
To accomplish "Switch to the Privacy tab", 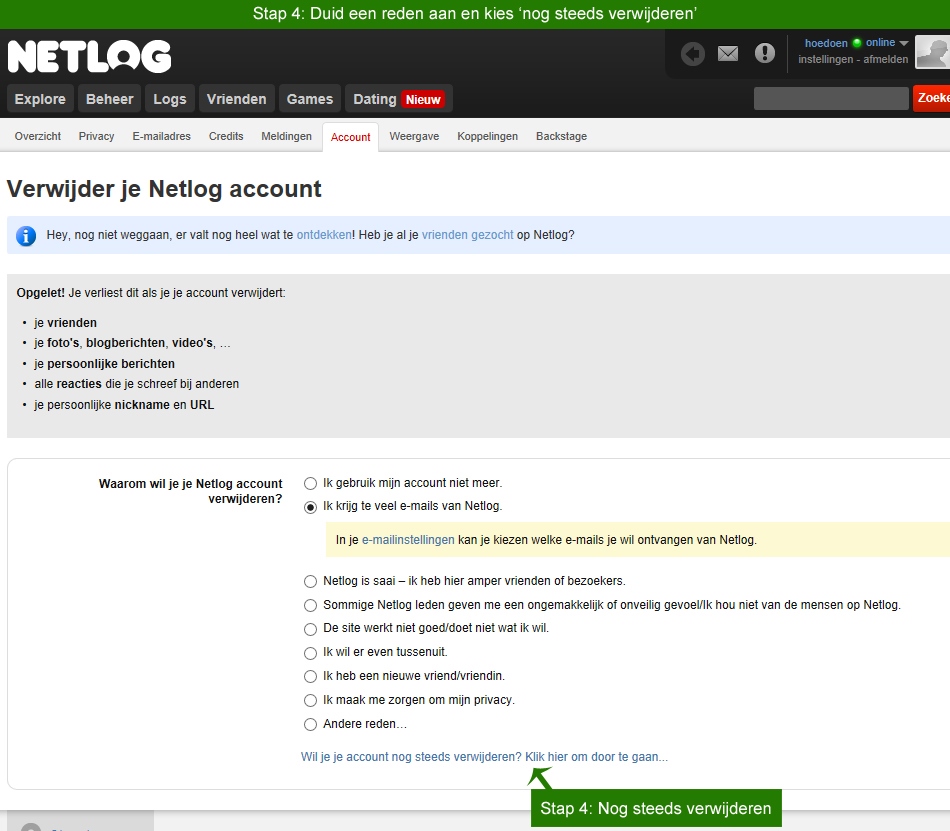I will (96, 136).
